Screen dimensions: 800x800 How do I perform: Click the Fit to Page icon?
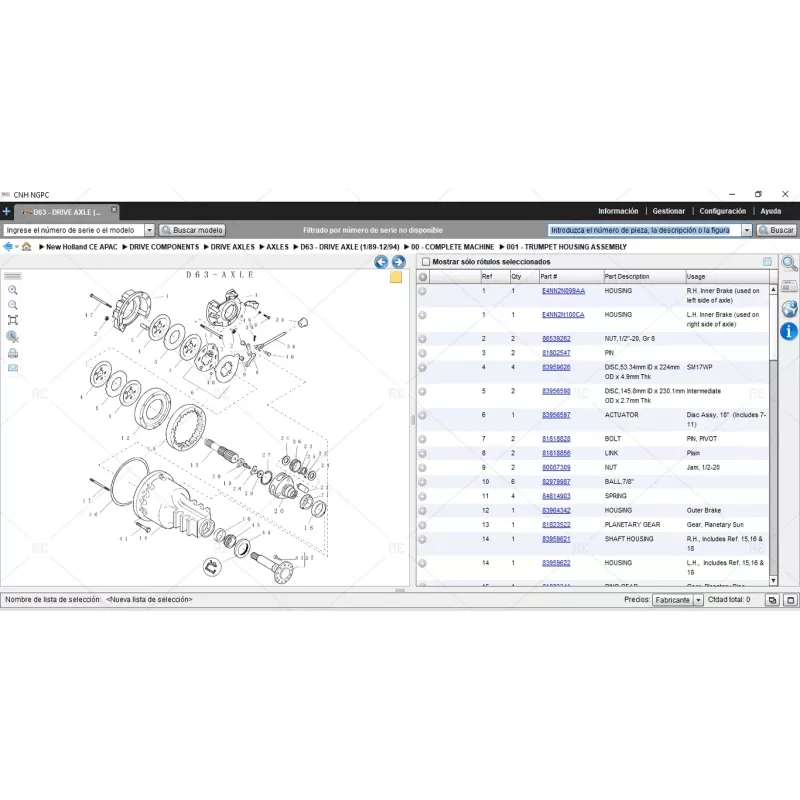(x=13, y=320)
